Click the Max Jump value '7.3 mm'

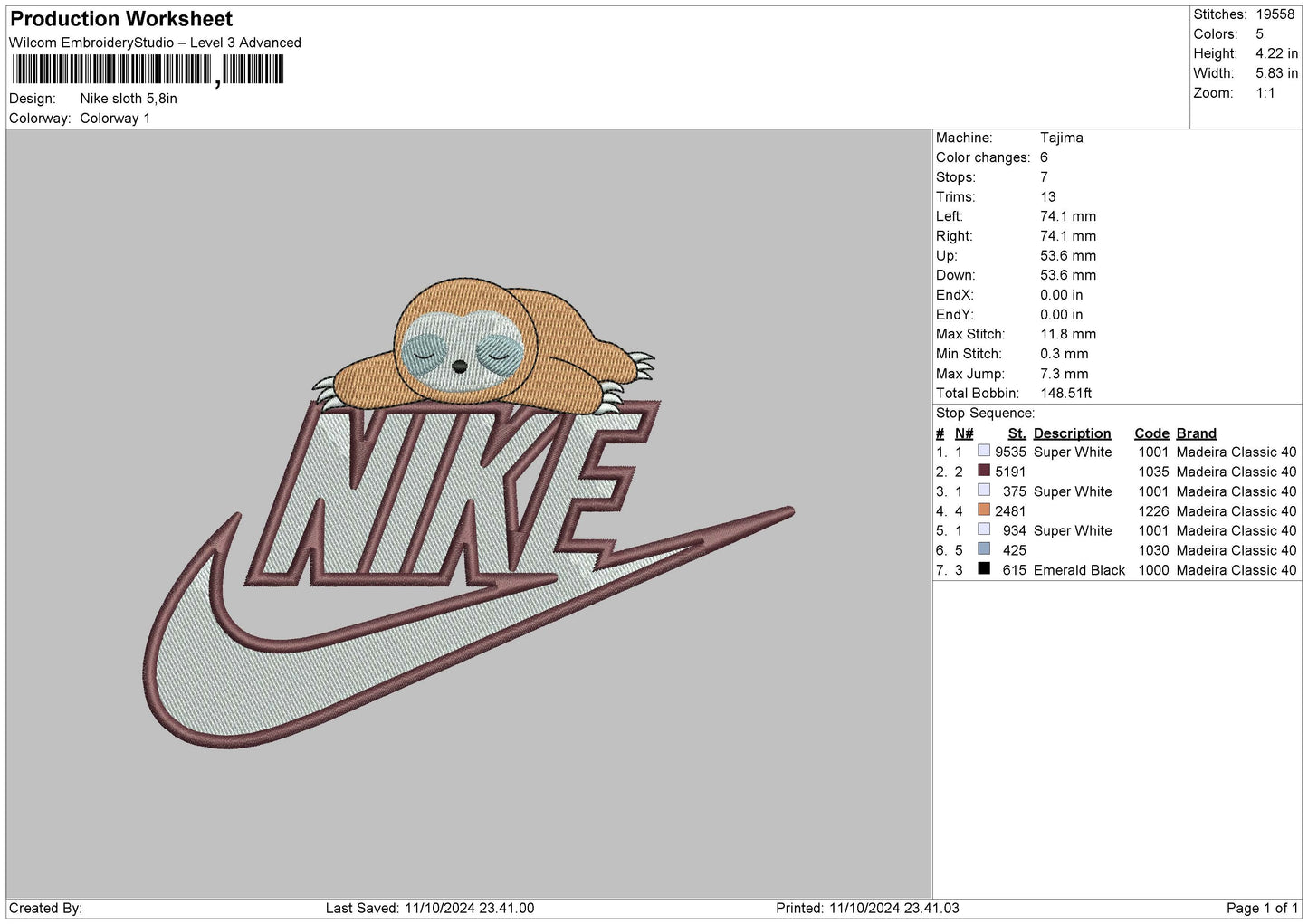point(1065,374)
